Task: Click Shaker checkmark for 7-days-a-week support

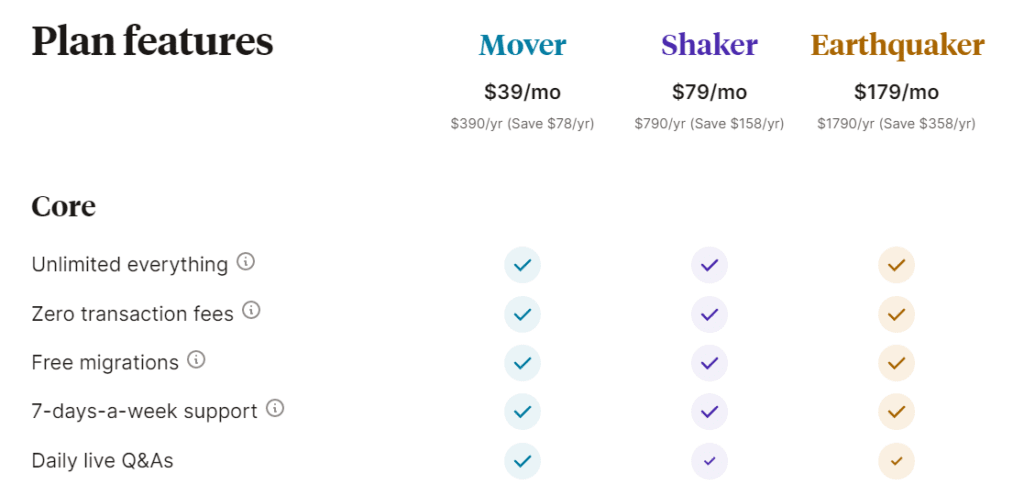Action: (x=709, y=412)
